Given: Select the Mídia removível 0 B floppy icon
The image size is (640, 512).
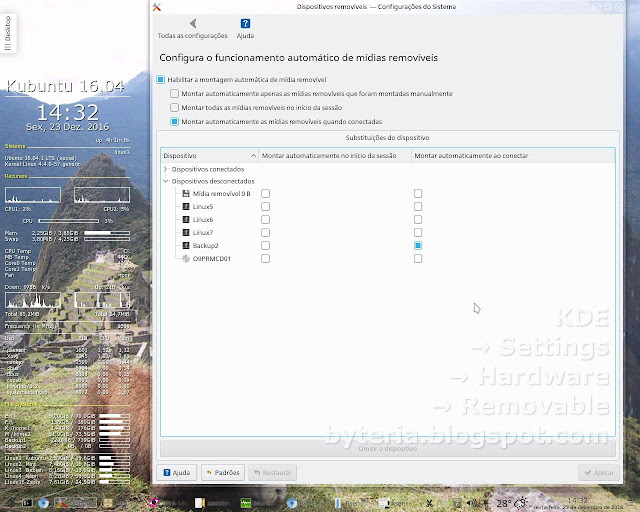Looking at the screenshot, I should (186, 194).
